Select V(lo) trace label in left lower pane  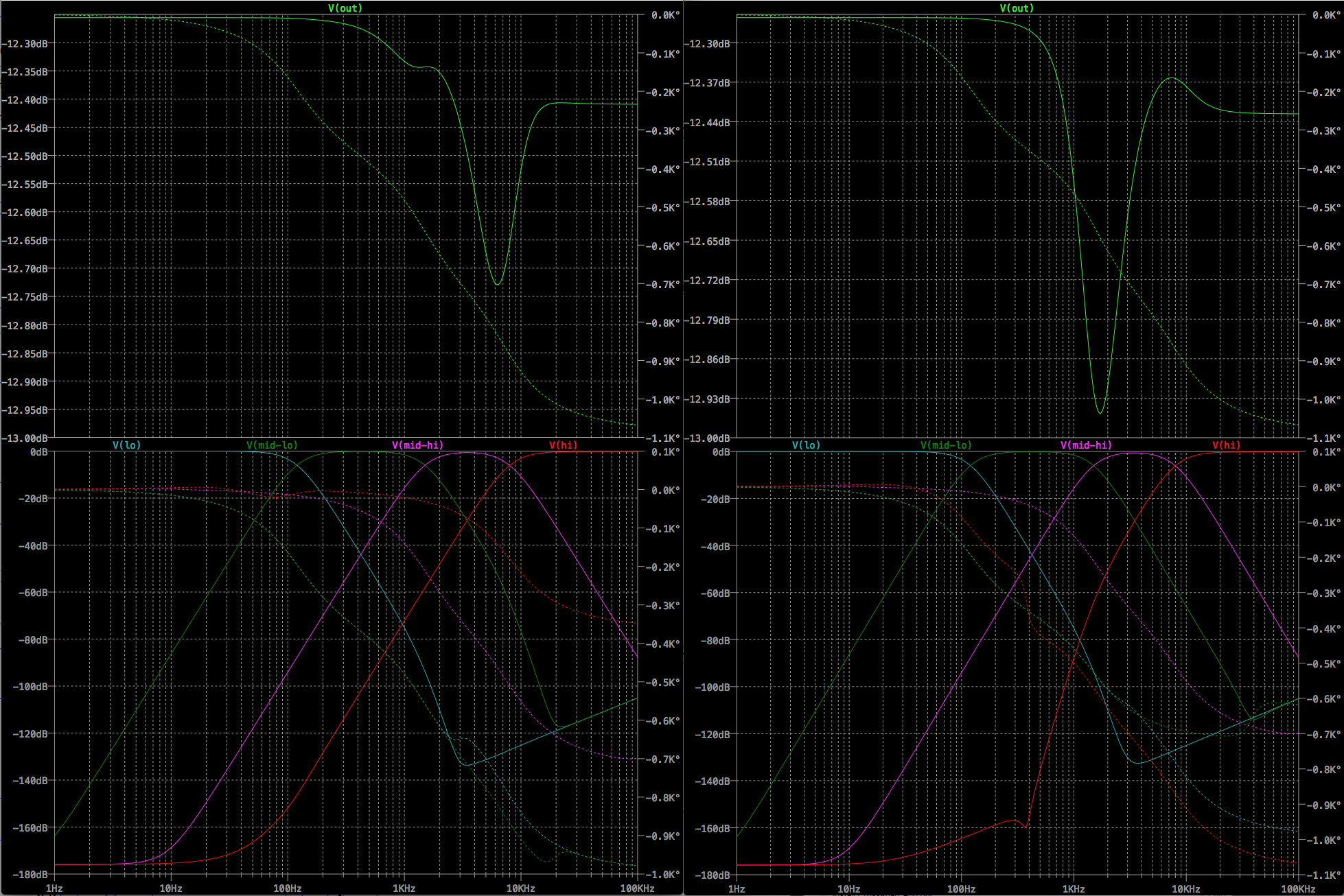point(126,445)
